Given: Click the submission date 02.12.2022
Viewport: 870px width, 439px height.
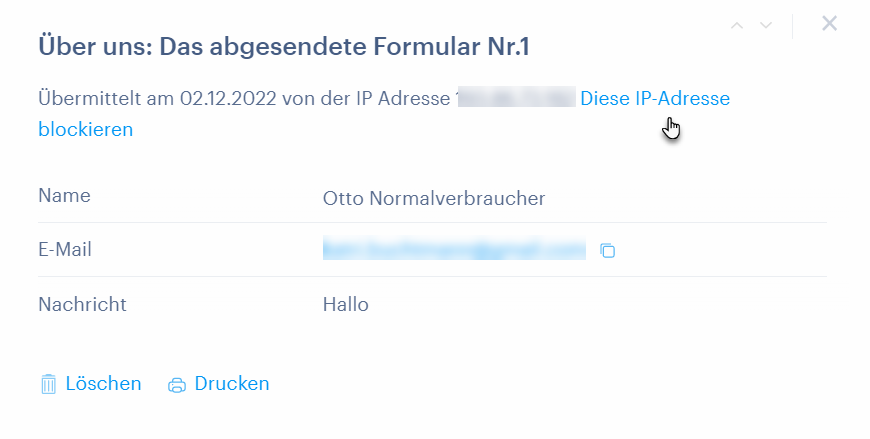Looking at the screenshot, I should pos(228,98).
